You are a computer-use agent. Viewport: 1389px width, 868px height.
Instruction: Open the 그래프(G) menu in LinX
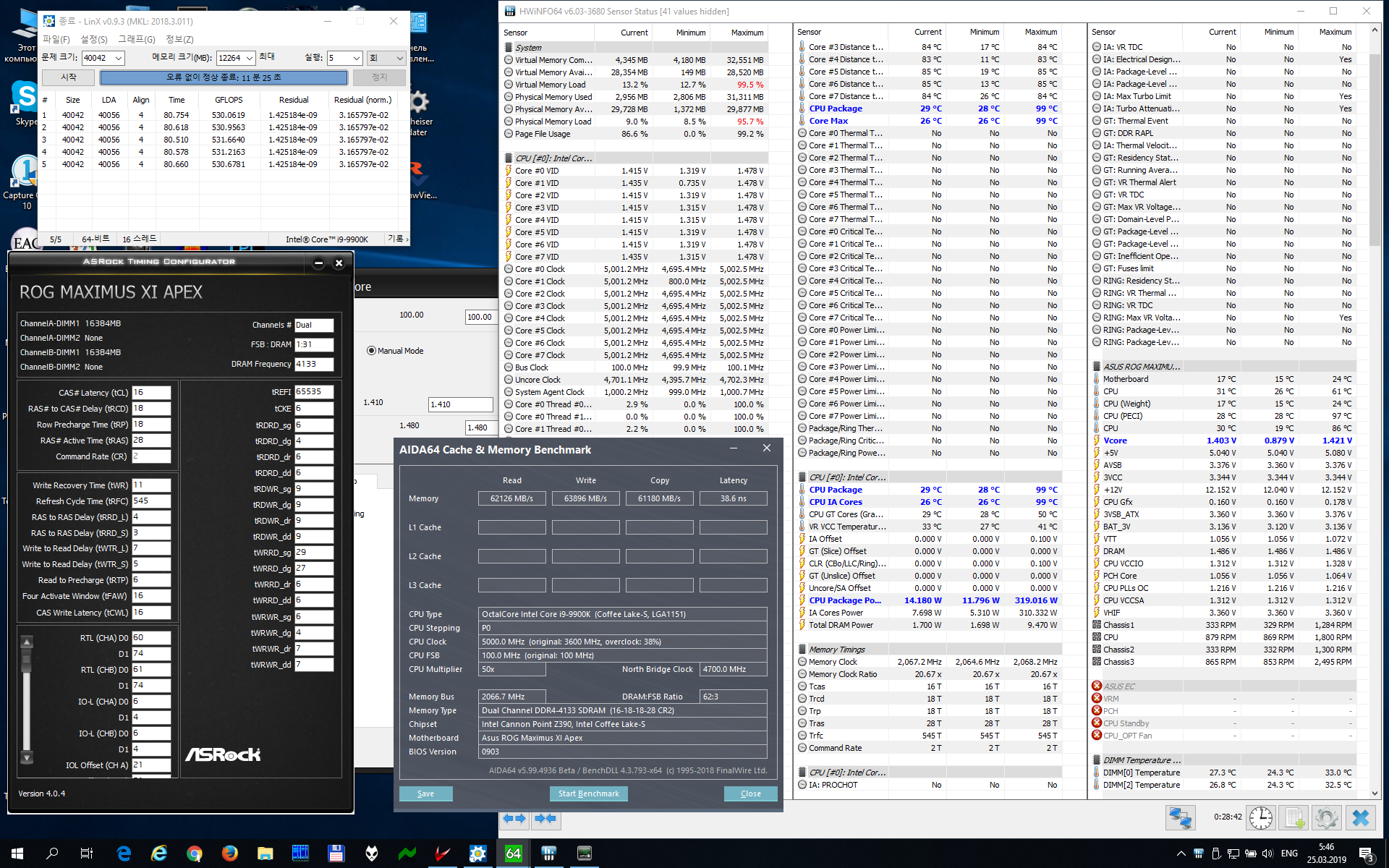pyautogui.click(x=137, y=40)
